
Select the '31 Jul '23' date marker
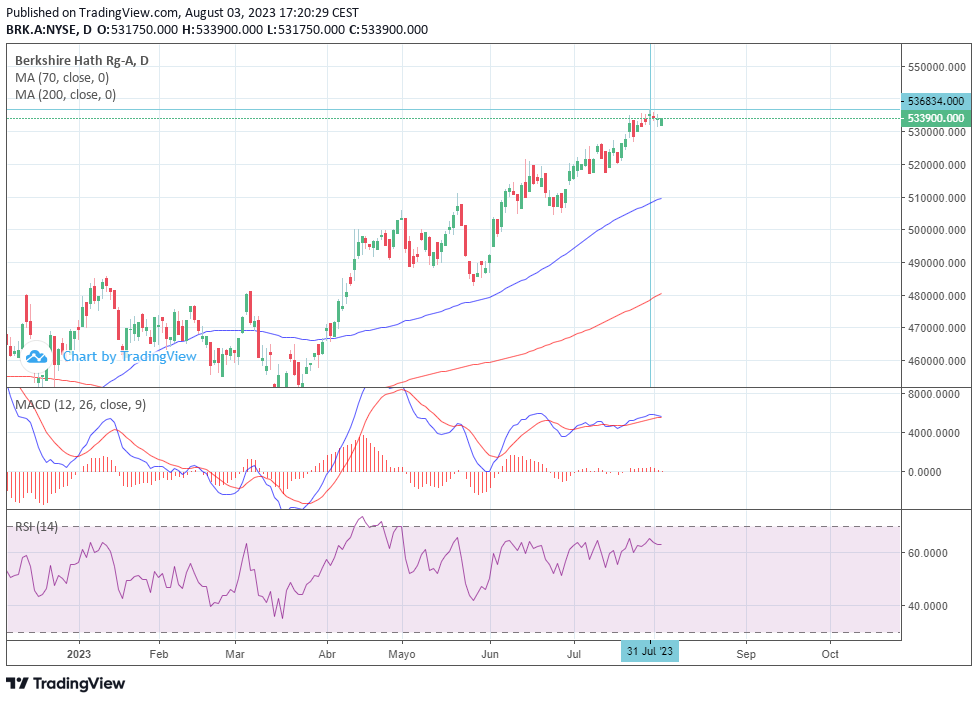pyautogui.click(x=650, y=651)
